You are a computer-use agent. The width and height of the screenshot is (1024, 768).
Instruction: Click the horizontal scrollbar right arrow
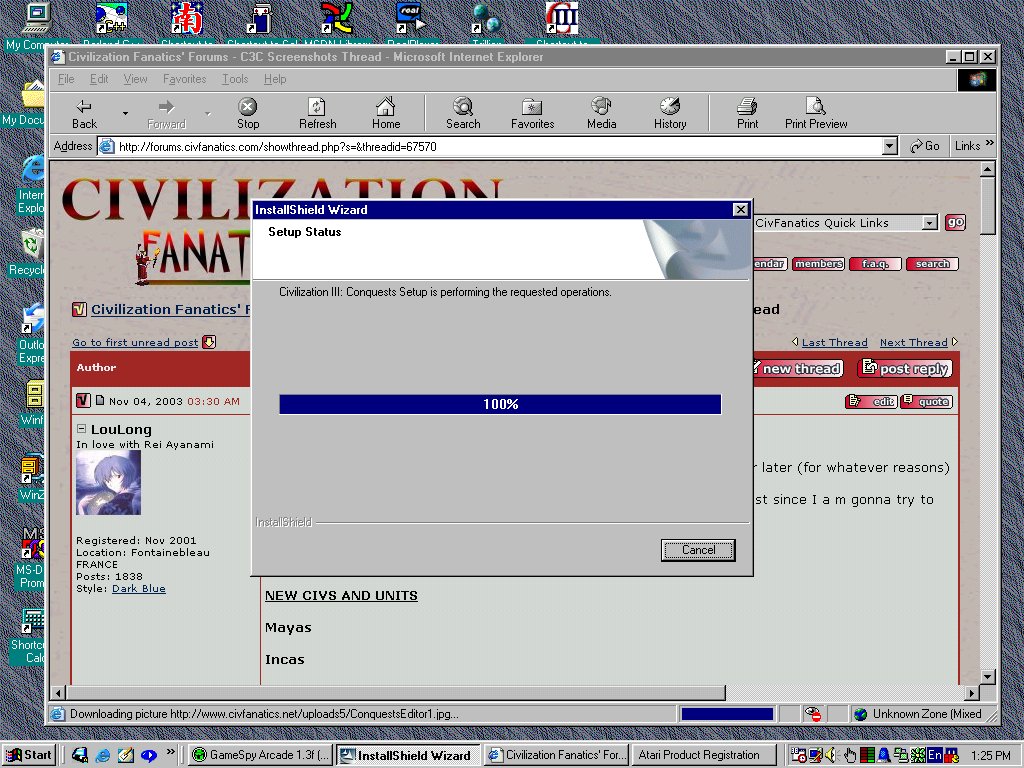pos(972,693)
